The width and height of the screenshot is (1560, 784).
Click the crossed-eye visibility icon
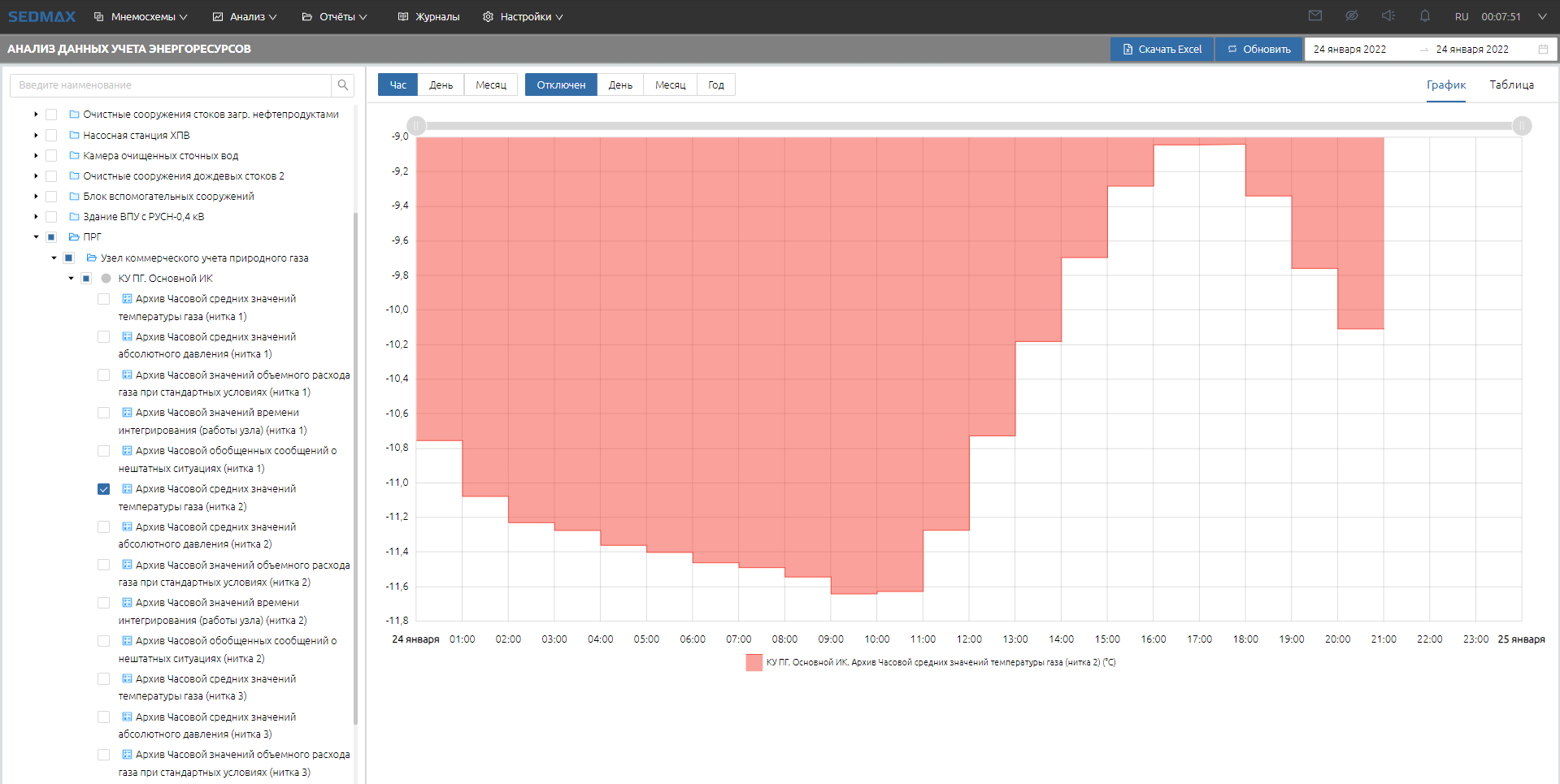pyautogui.click(x=1351, y=16)
